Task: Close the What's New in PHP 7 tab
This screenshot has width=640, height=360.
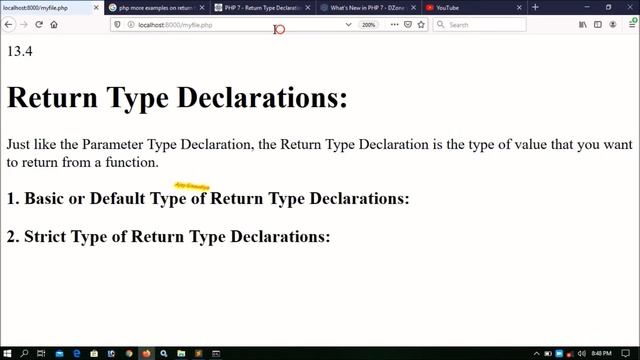Action: (x=413, y=8)
